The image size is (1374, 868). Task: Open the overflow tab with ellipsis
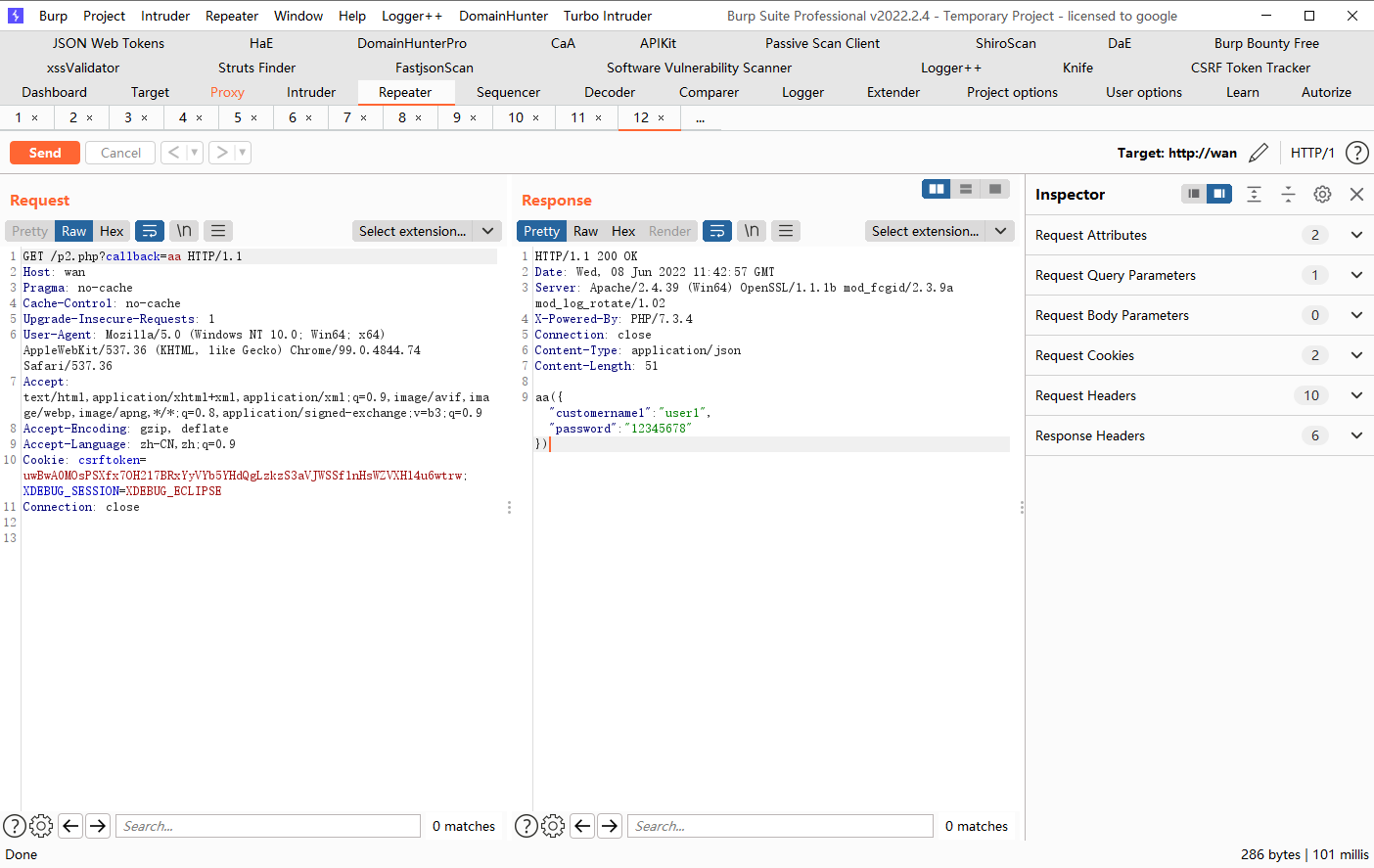(x=701, y=117)
